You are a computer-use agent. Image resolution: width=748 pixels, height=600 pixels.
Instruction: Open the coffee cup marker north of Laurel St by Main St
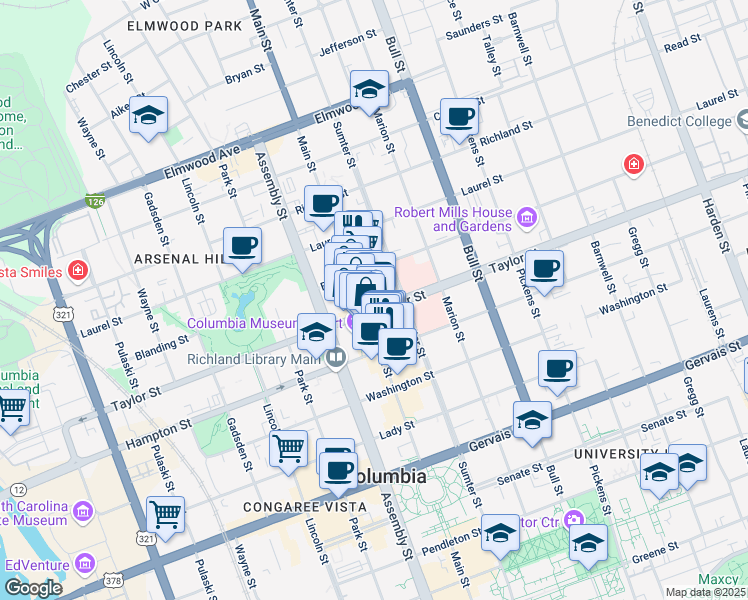point(323,205)
